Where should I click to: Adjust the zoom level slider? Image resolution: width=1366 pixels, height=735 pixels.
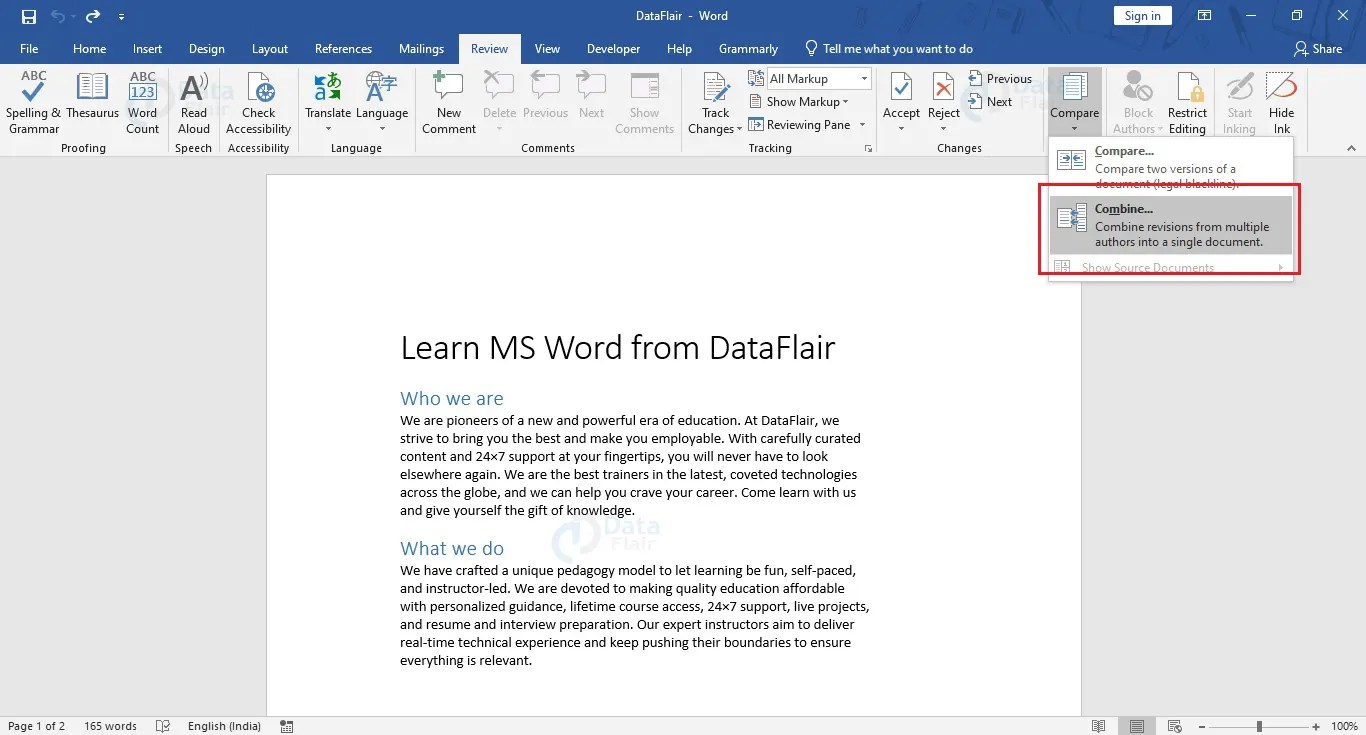pos(1258,726)
